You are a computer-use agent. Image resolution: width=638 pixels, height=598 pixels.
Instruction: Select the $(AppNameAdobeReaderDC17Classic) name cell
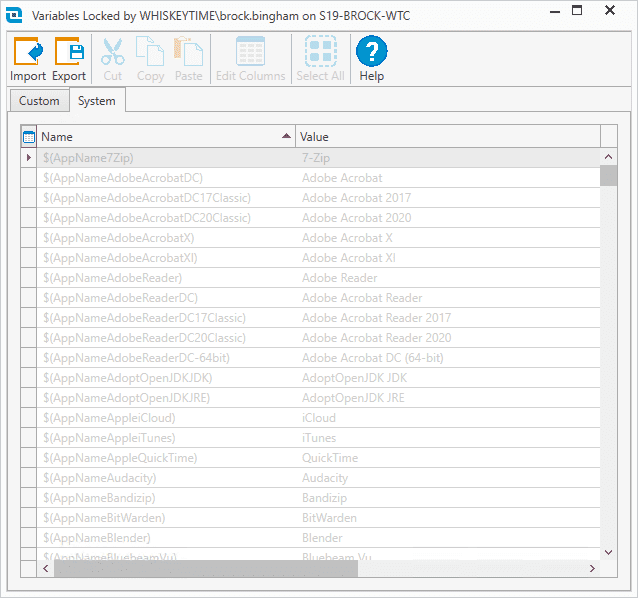pyautogui.click(x=166, y=318)
